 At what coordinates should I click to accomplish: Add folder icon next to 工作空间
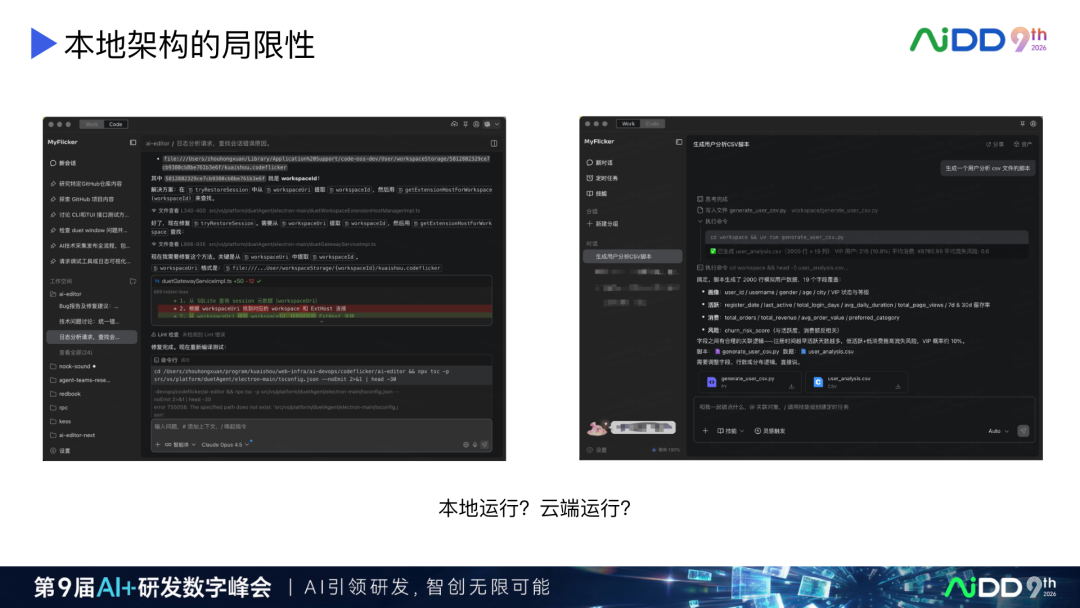[133, 281]
